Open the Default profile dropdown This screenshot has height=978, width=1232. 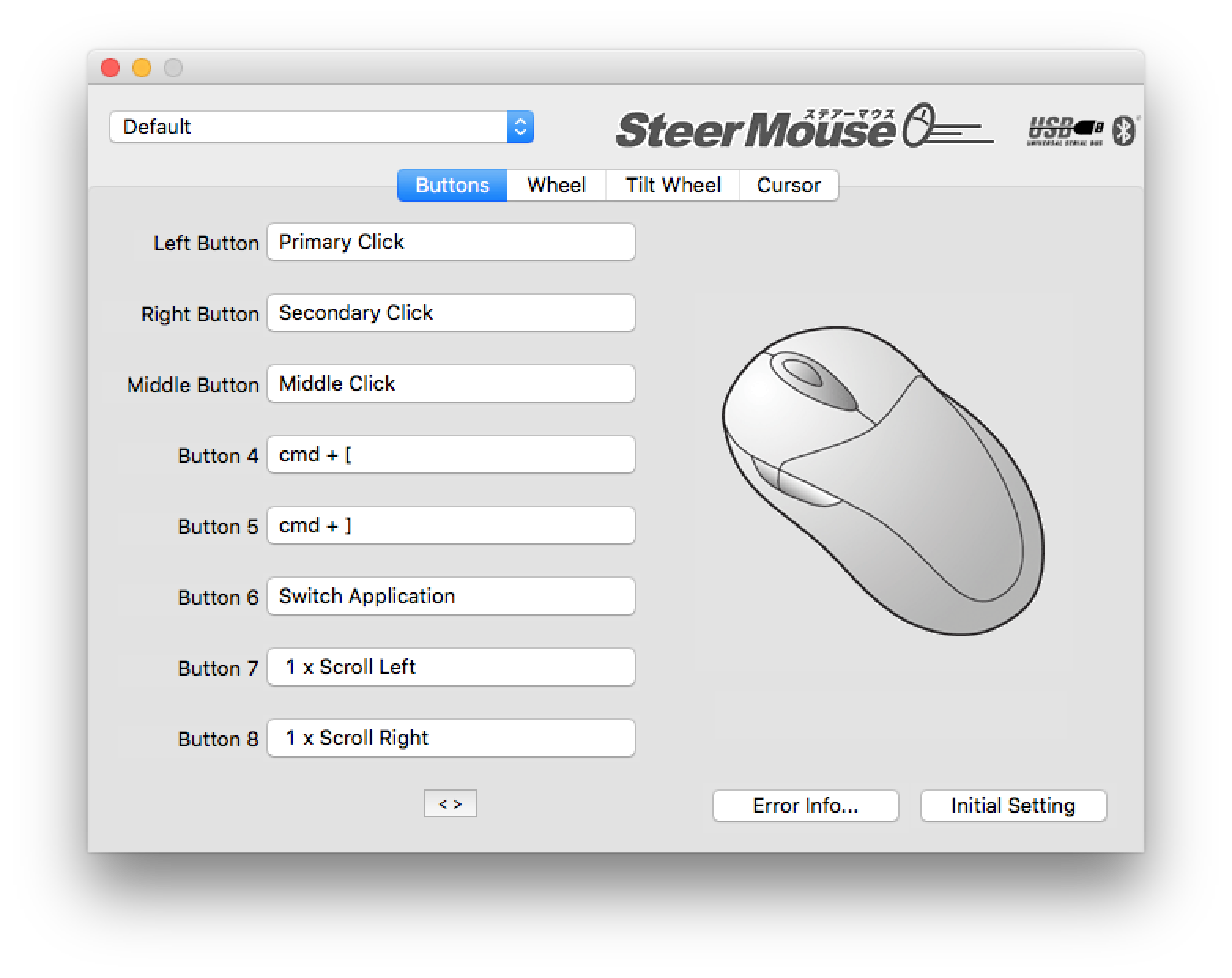(321, 127)
